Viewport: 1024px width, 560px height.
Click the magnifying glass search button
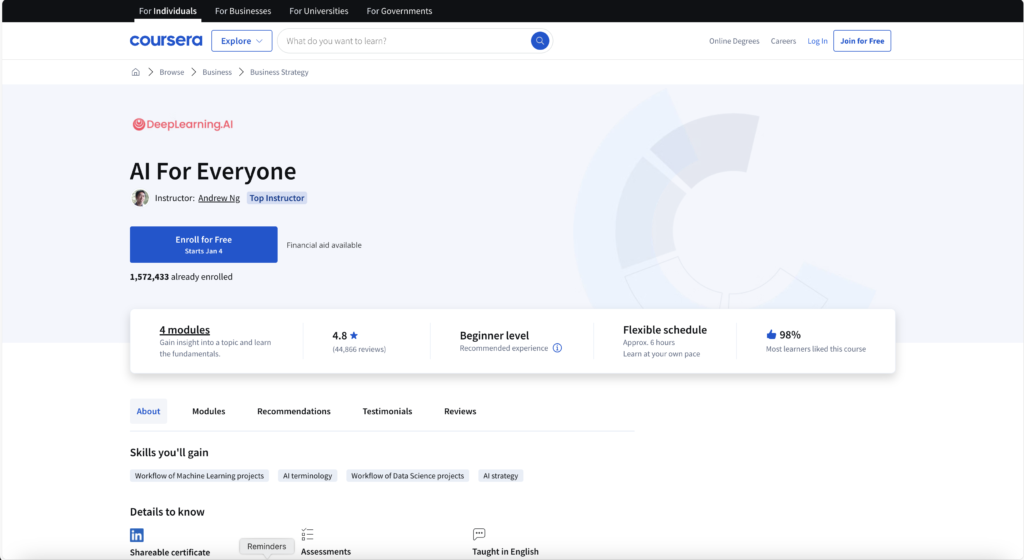pyautogui.click(x=540, y=41)
